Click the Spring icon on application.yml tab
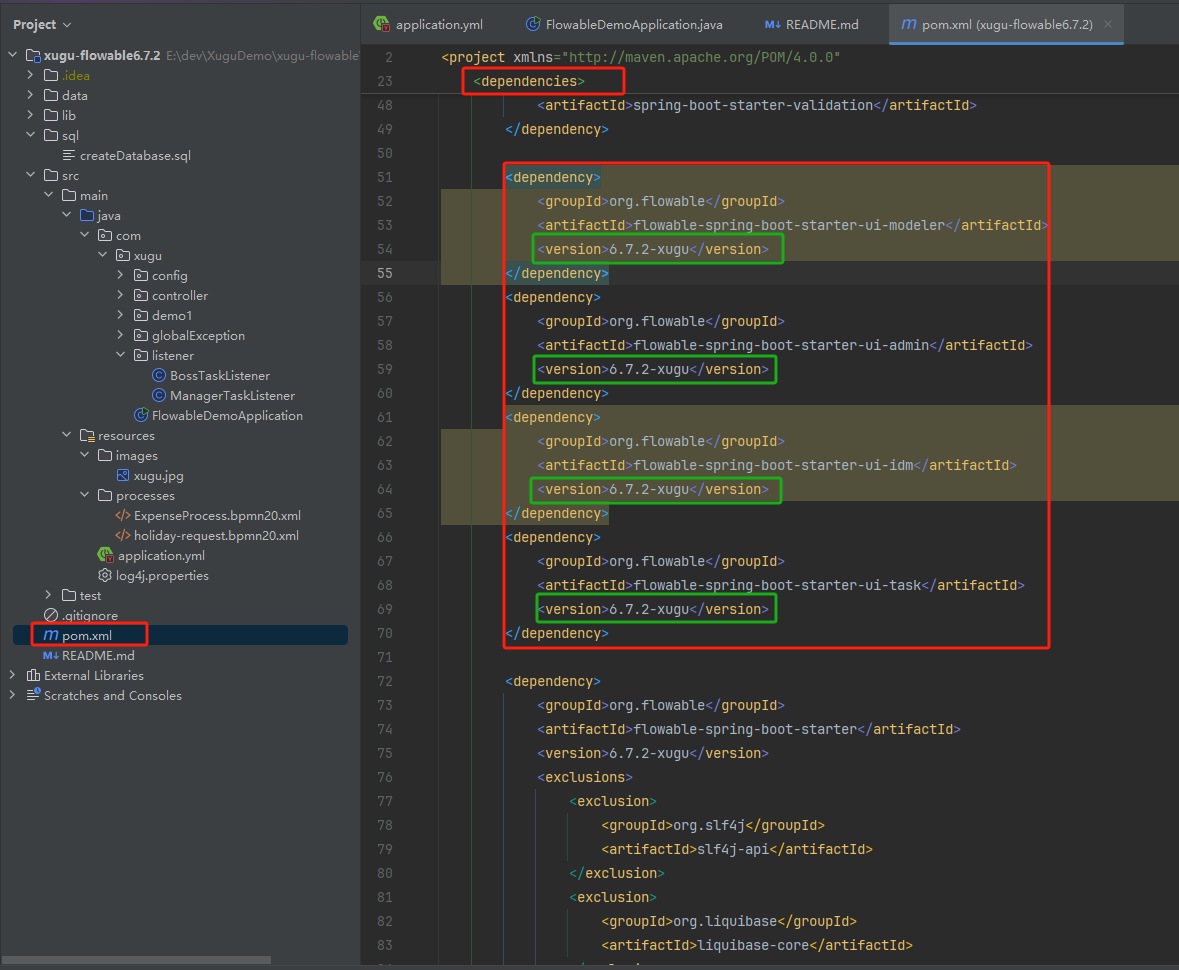1179x970 pixels. pos(382,24)
